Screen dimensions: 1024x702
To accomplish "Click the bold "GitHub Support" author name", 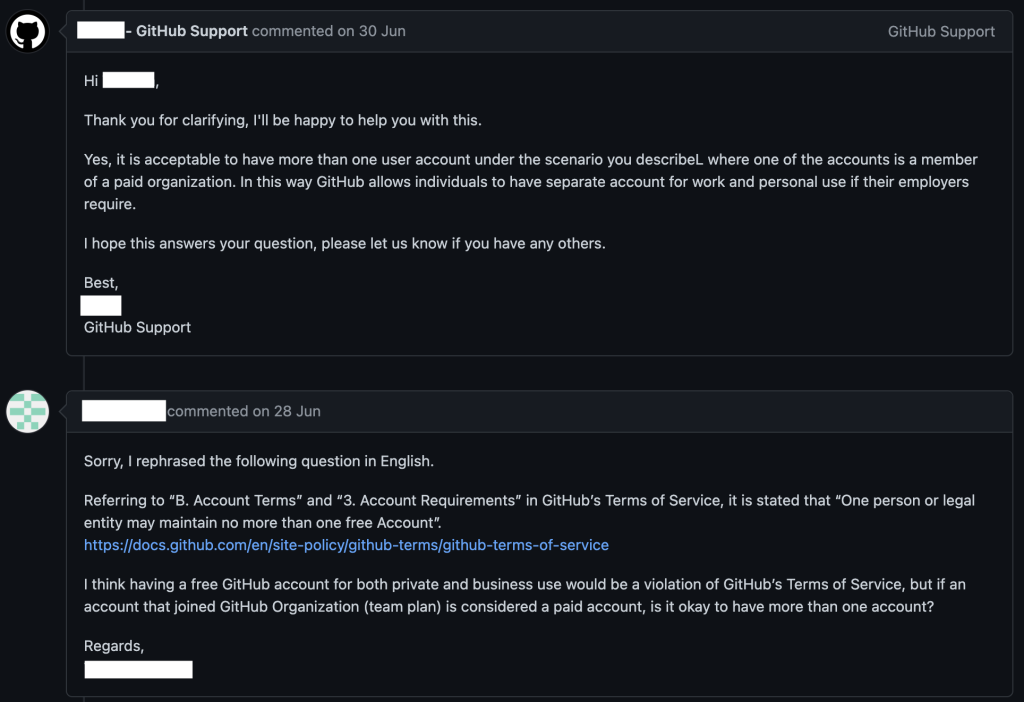I will (192, 31).
